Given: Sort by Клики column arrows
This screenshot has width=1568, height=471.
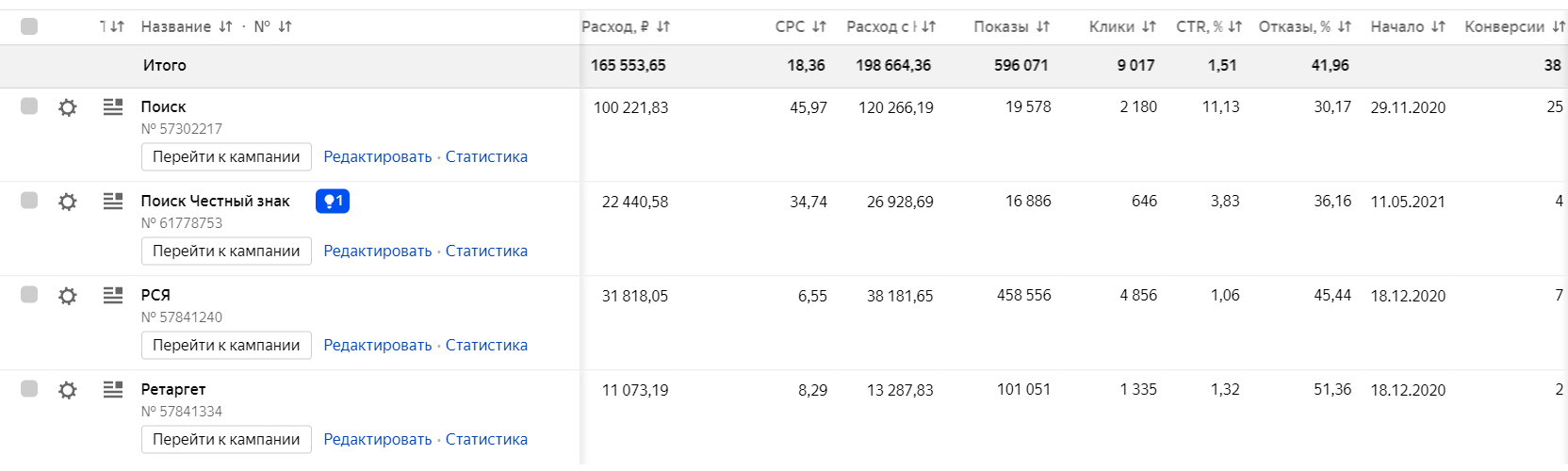Looking at the screenshot, I should pos(1149,26).
